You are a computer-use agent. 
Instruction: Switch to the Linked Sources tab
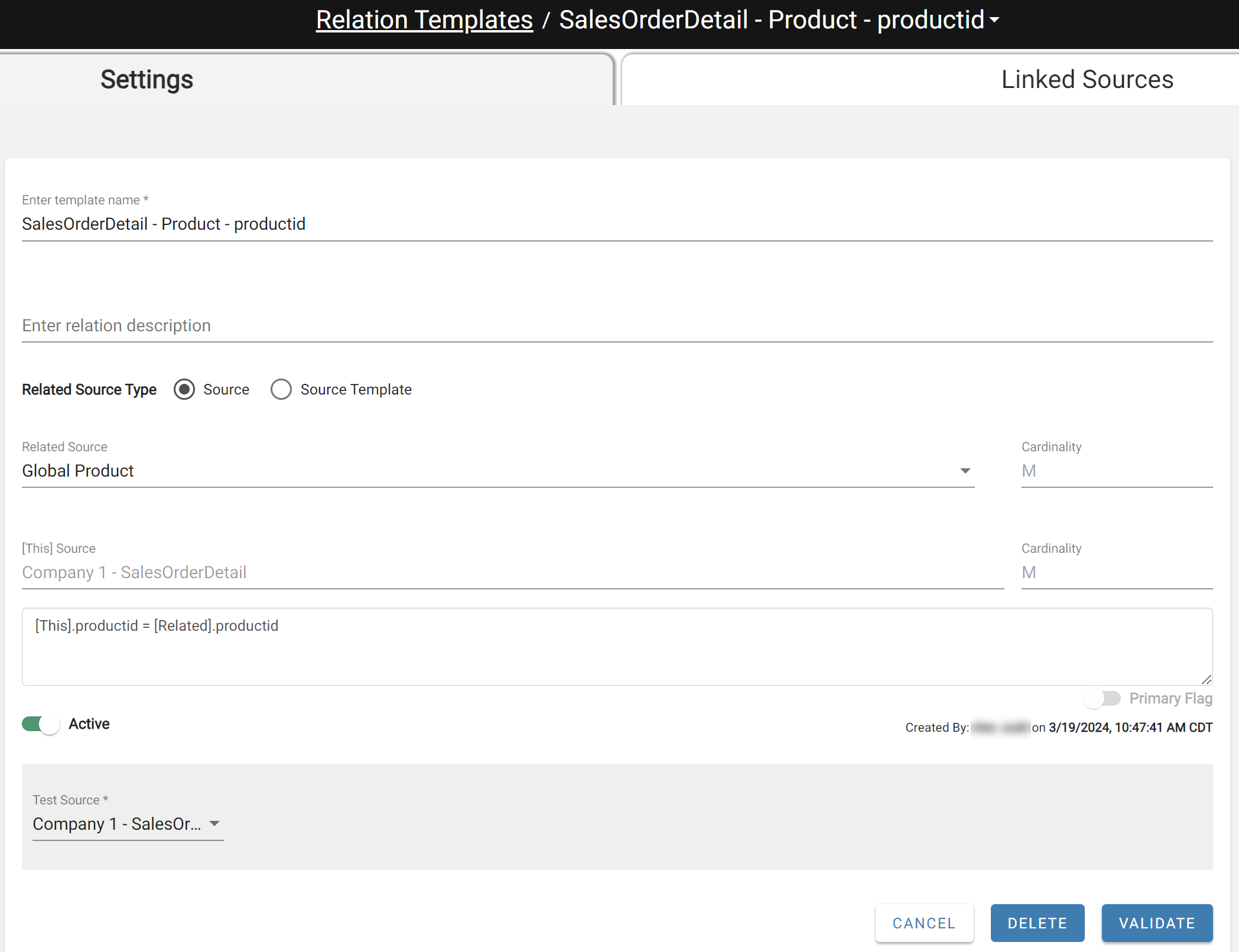[931, 80]
